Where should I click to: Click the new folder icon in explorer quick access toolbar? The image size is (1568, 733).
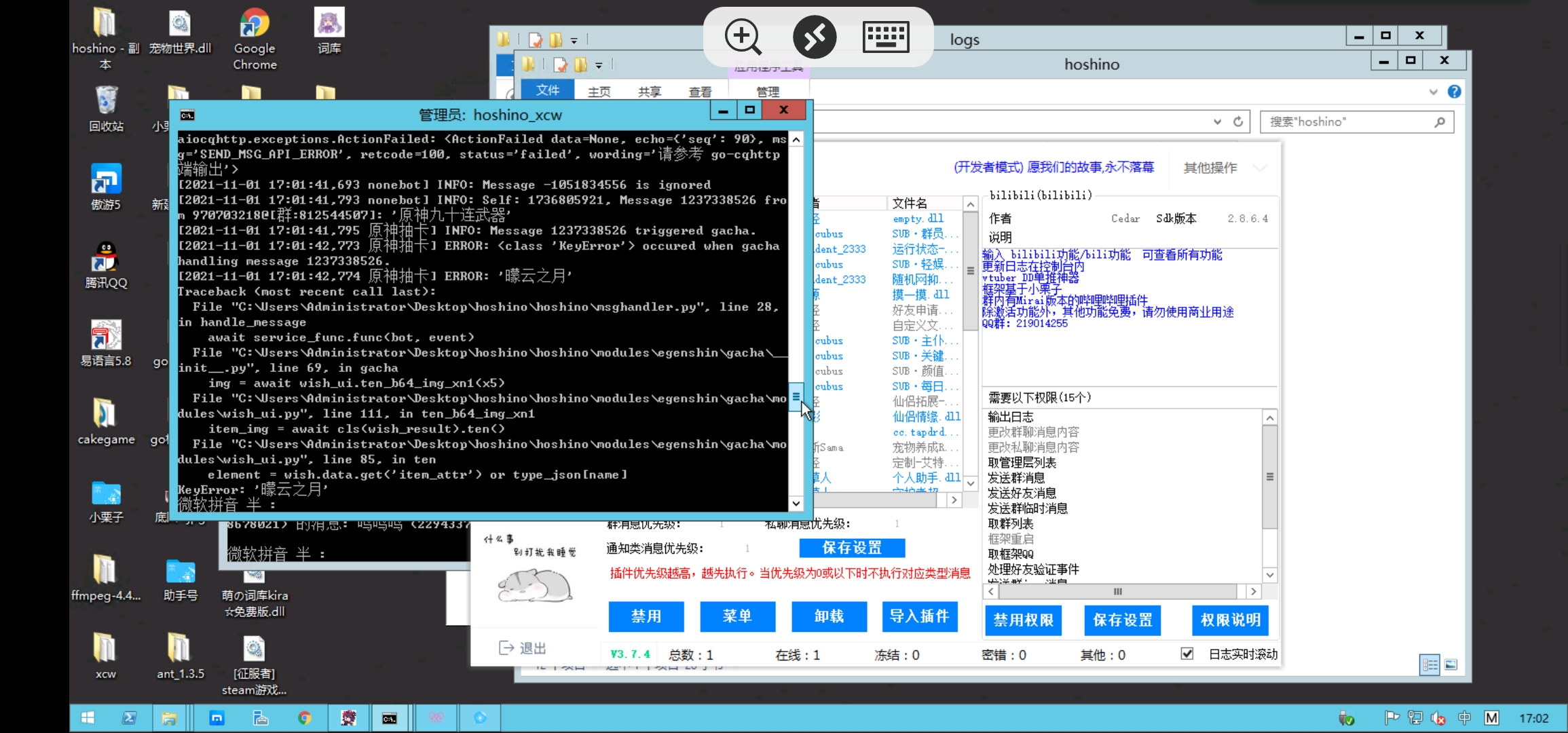[580, 64]
